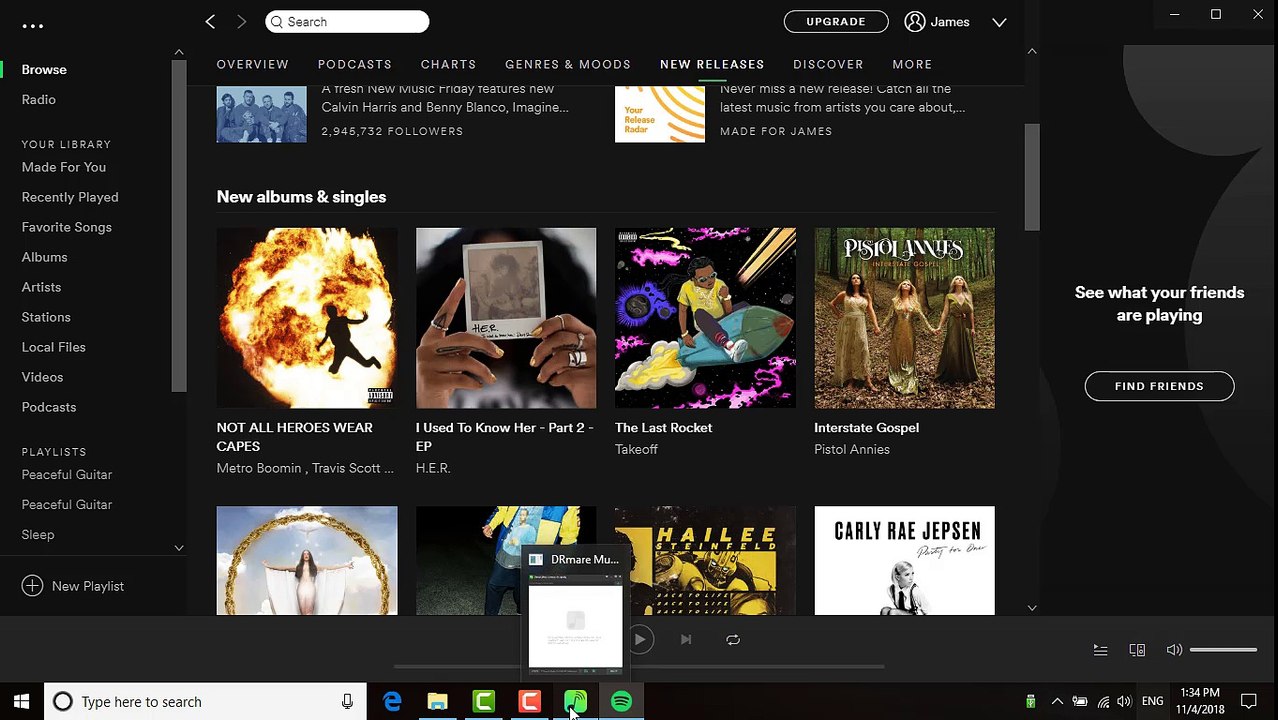This screenshot has width=1278, height=720.
Task: Adjust the volume slider
Action: tap(1223, 650)
